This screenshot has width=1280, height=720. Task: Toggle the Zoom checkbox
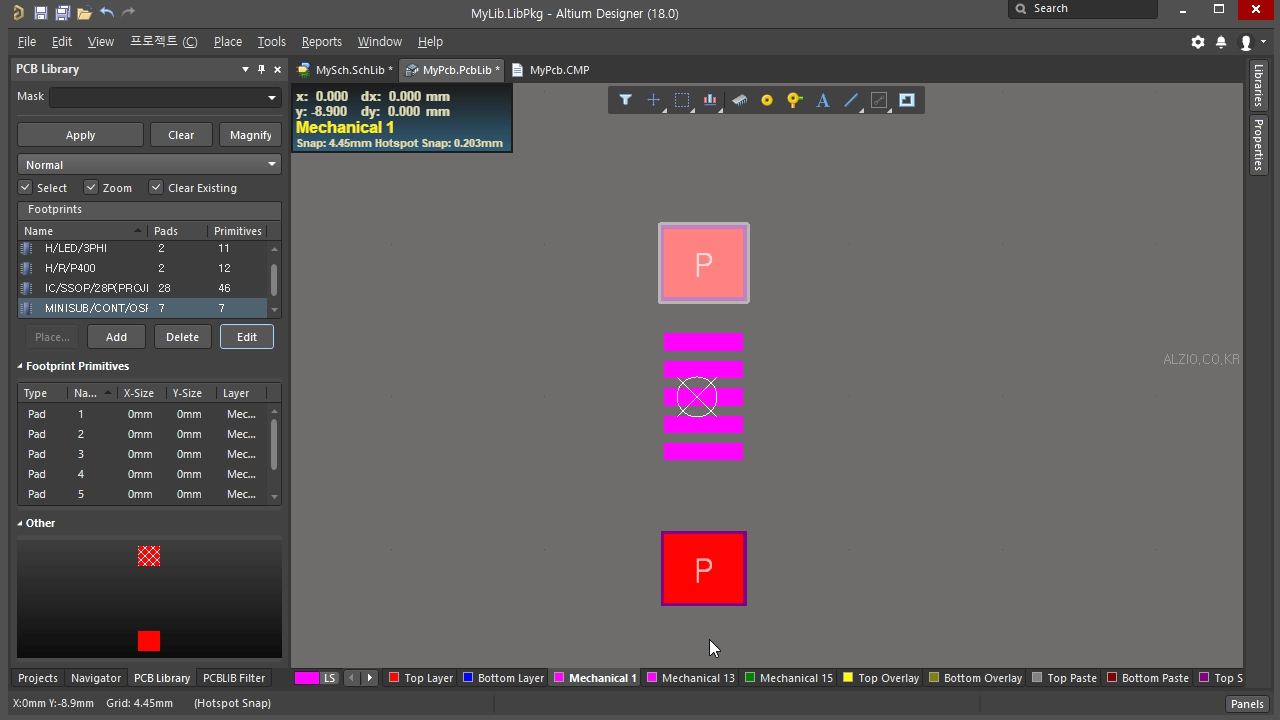point(90,187)
